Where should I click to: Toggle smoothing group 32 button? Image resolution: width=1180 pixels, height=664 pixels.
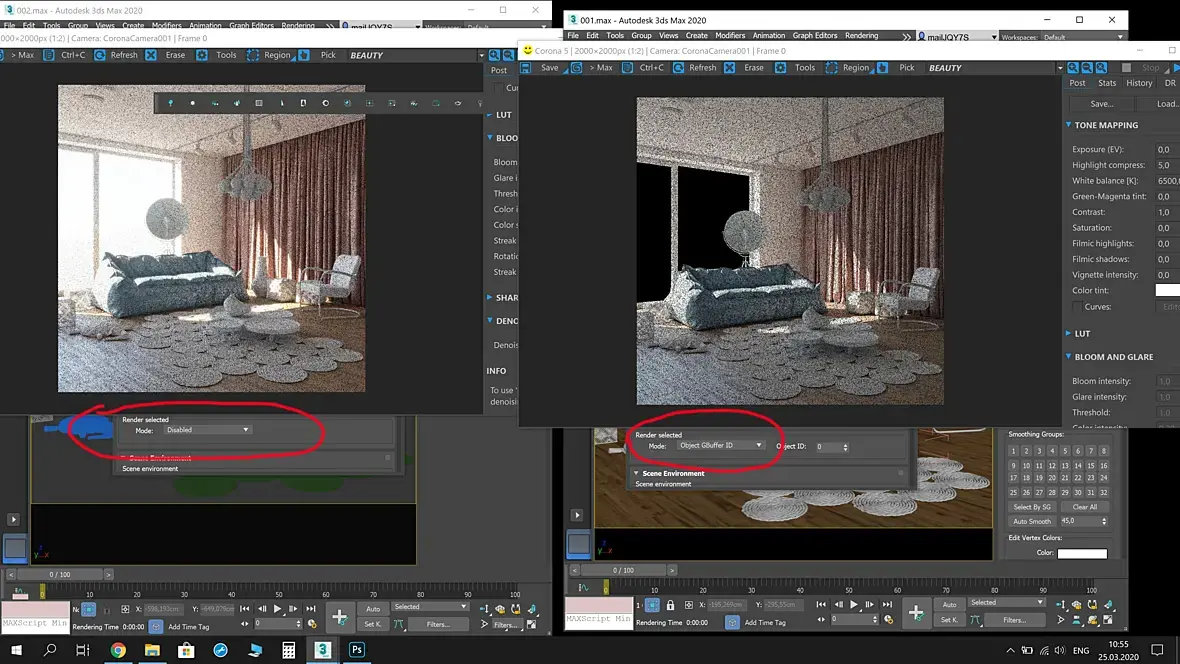click(x=1103, y=492)
